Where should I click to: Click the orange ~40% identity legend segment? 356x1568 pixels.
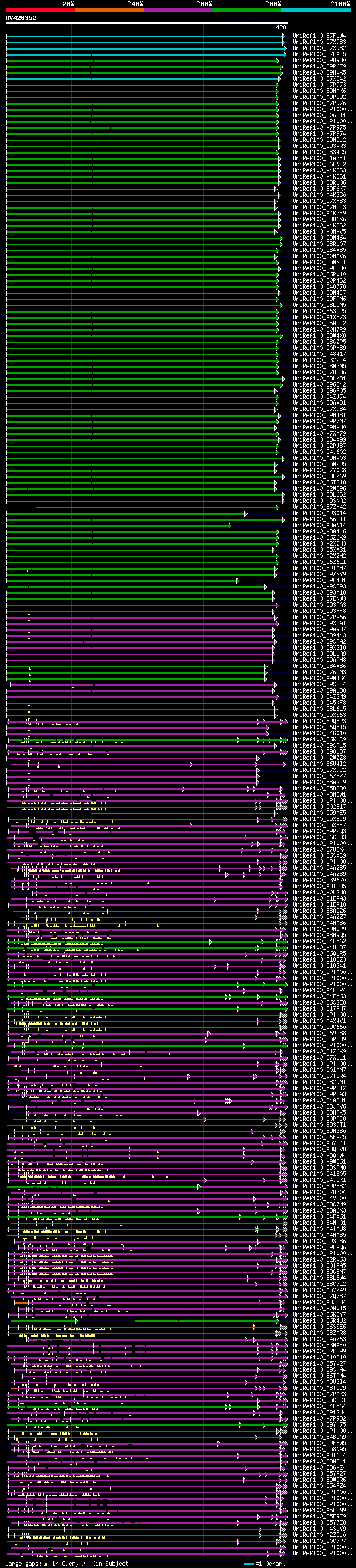coord(109,10)
